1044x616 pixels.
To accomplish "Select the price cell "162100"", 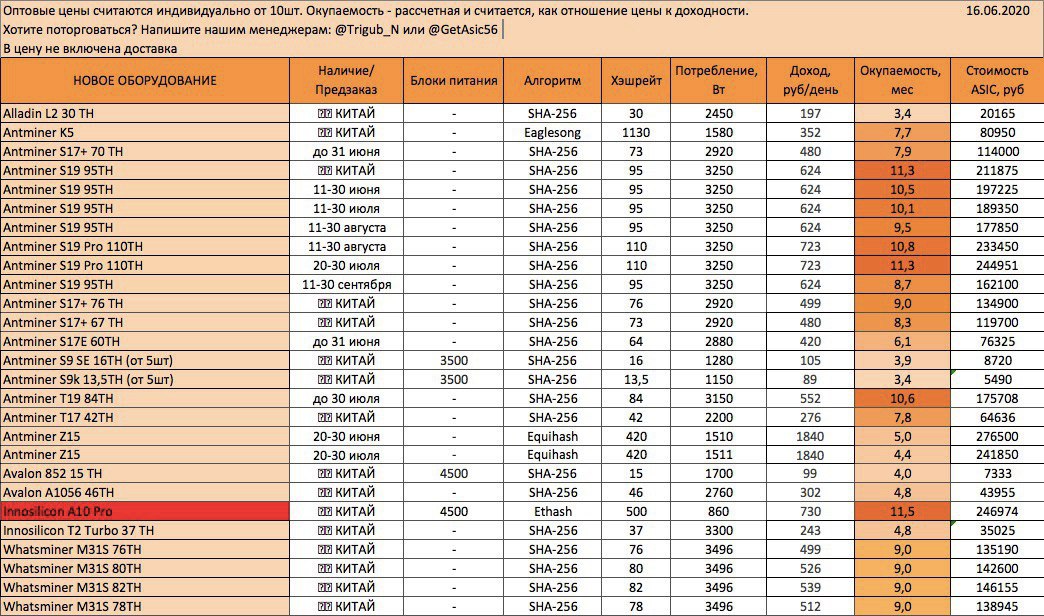I will pyautogui.click(x=997, y=284).
